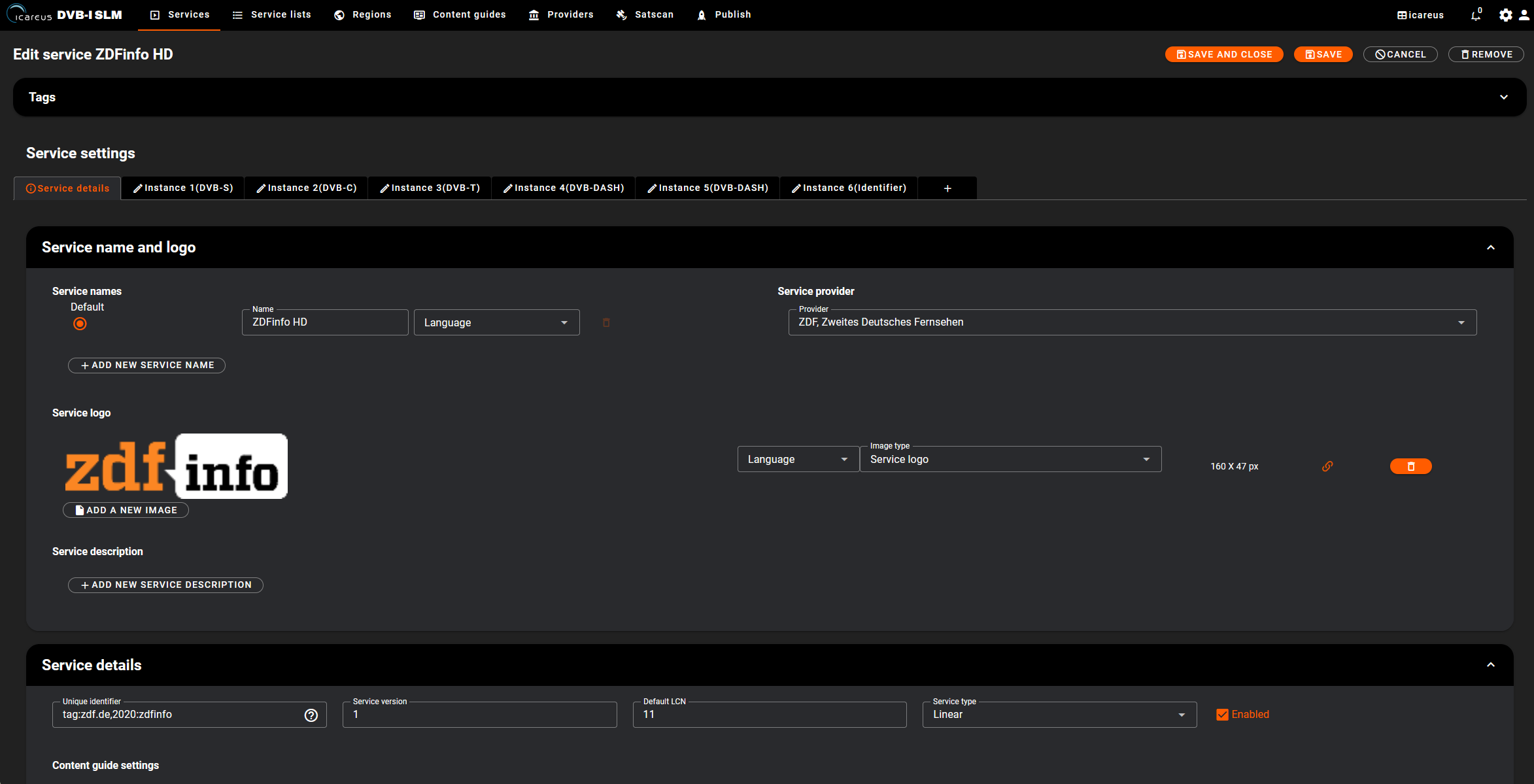Select the Default service name radio button
Image resolution: width=1534 pixels, height=784 pixels.
(80, 324)
